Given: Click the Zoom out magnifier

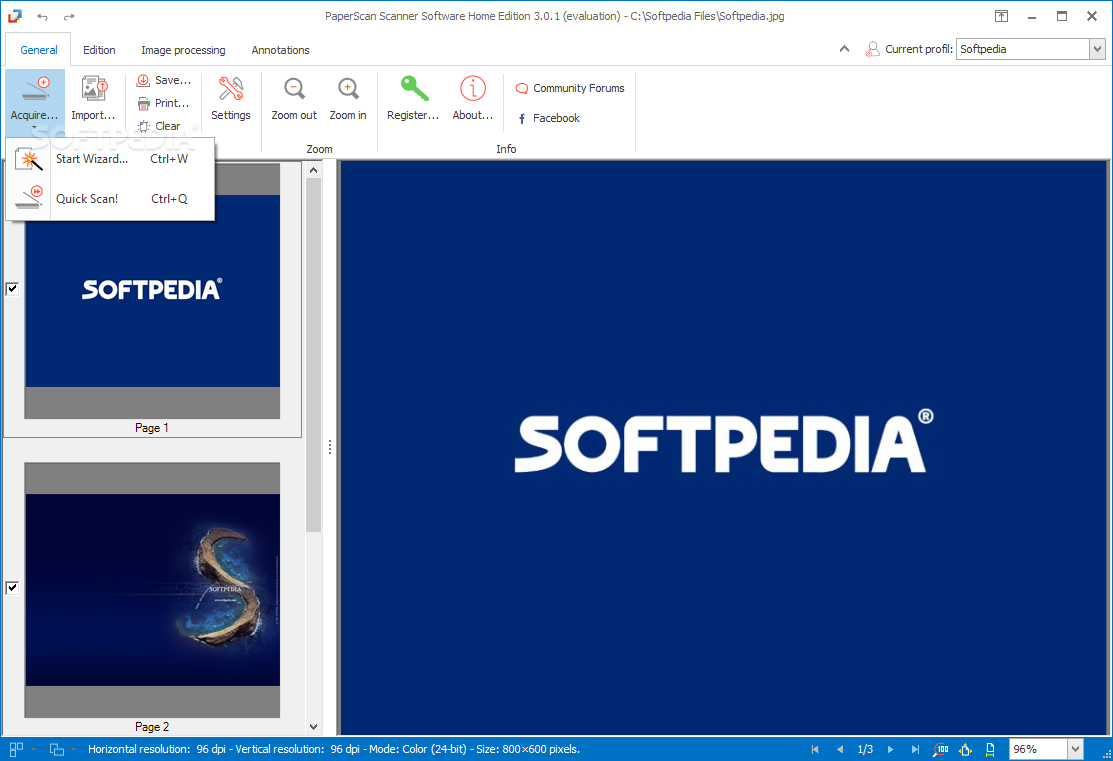Looking at the screenshot, I should [x=294, y=89].
